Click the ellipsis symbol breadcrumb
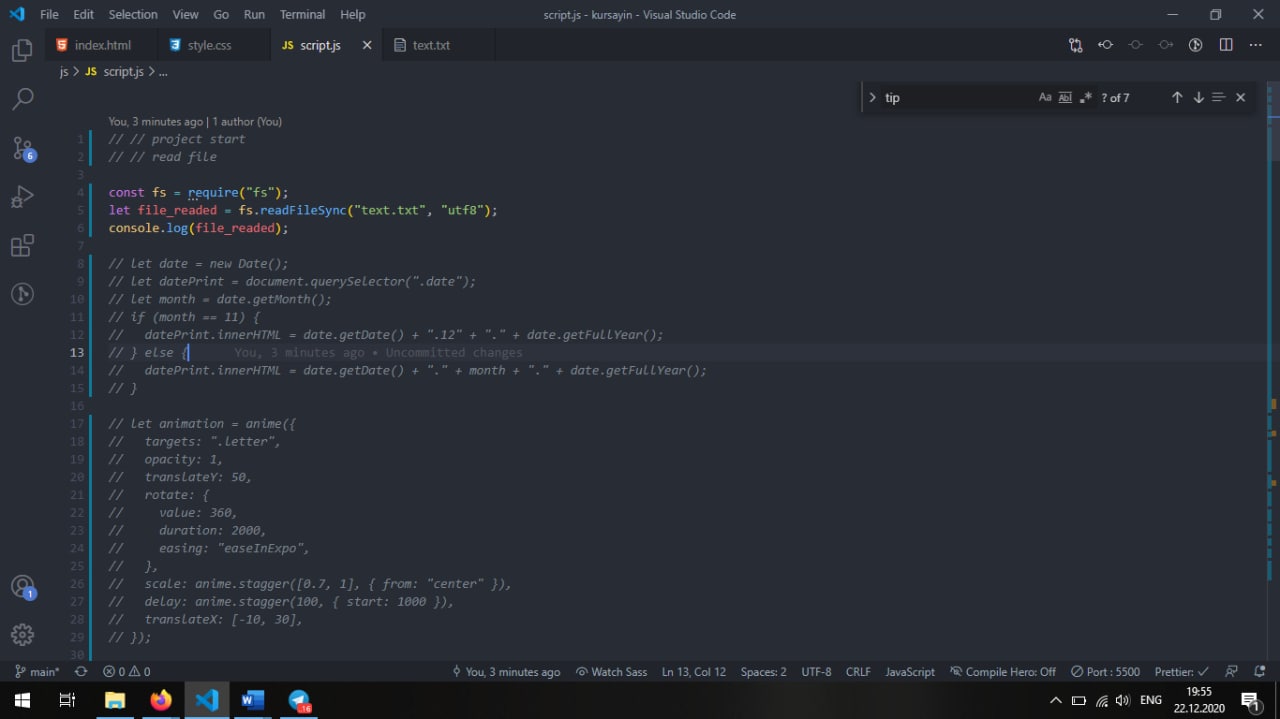Image resolution: width=1280 pixels, height=719 pixels. click(x=163, y=72)
